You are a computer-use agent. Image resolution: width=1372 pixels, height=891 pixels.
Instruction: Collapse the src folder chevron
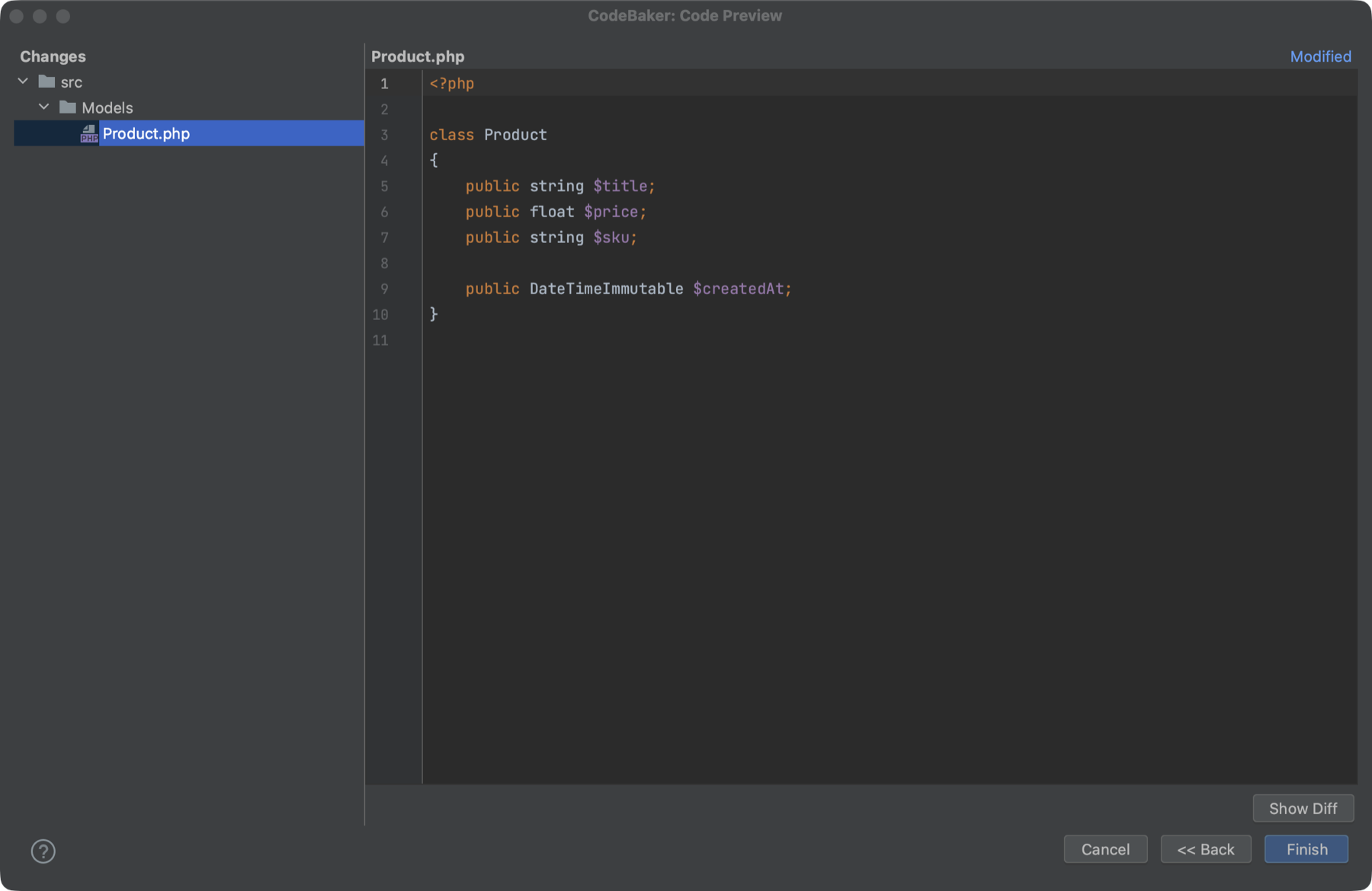click(x=23, y=82)
